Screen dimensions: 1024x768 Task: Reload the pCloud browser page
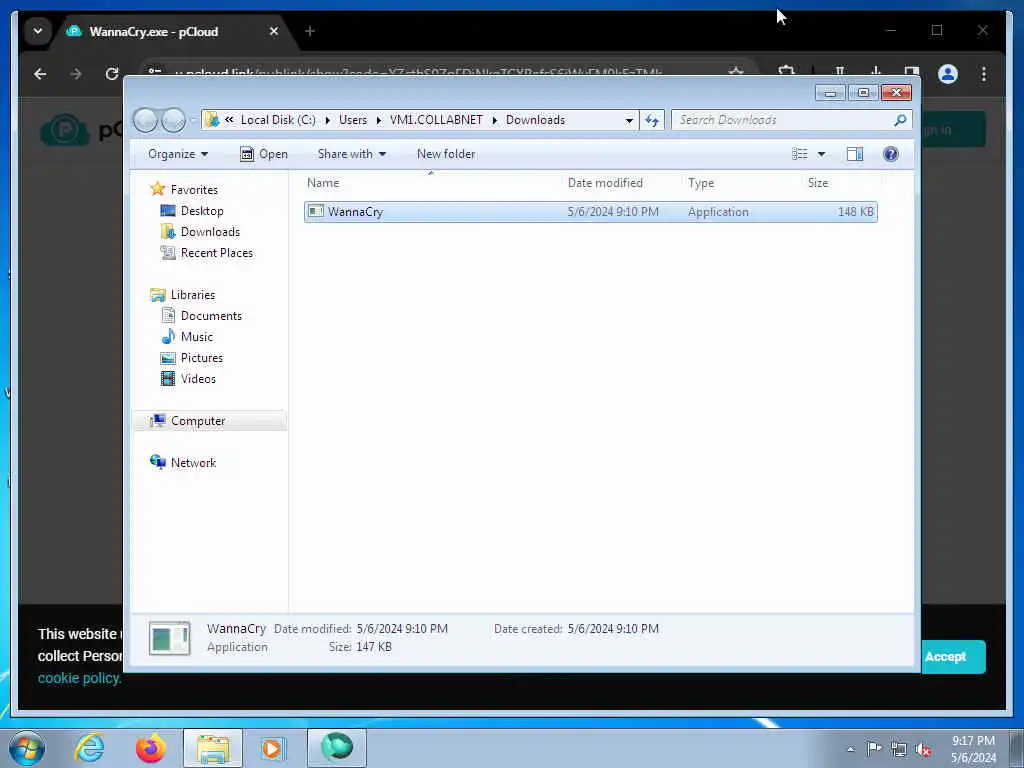coord(112,74)
